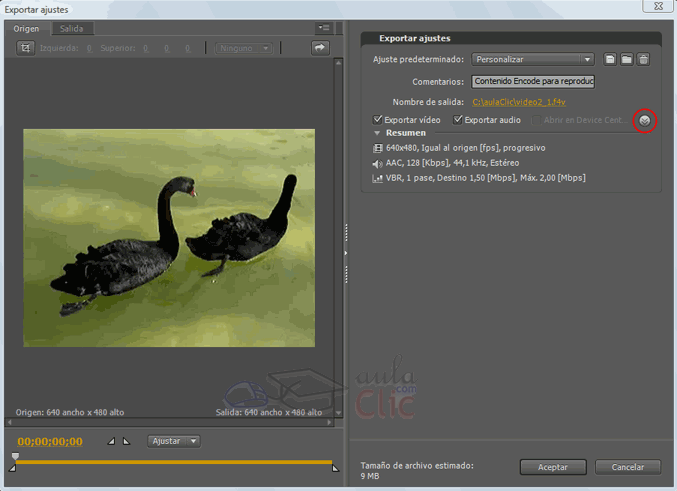Open the preview panel options menu icon
This screenshot has height=491, width=677.
pyautogui.click(x=323, y=28)
